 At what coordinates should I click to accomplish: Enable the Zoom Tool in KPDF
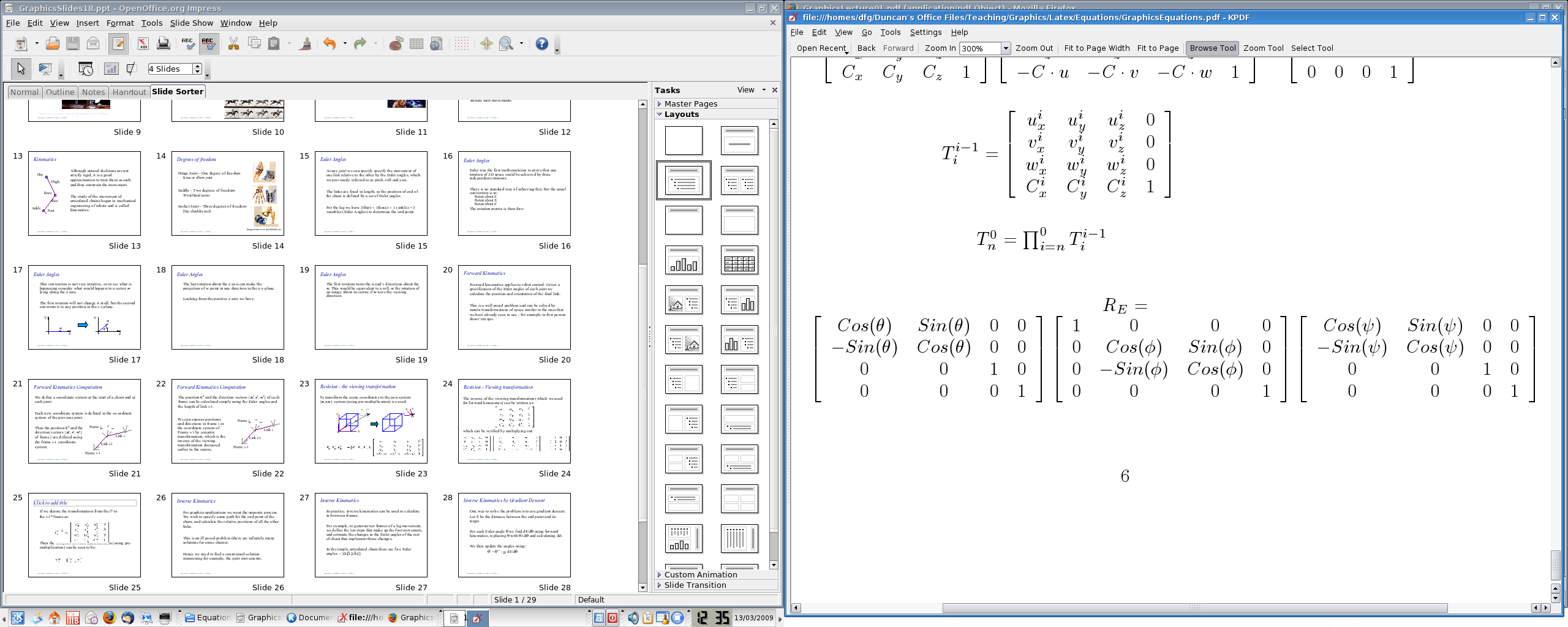[x=1263, y=48]
